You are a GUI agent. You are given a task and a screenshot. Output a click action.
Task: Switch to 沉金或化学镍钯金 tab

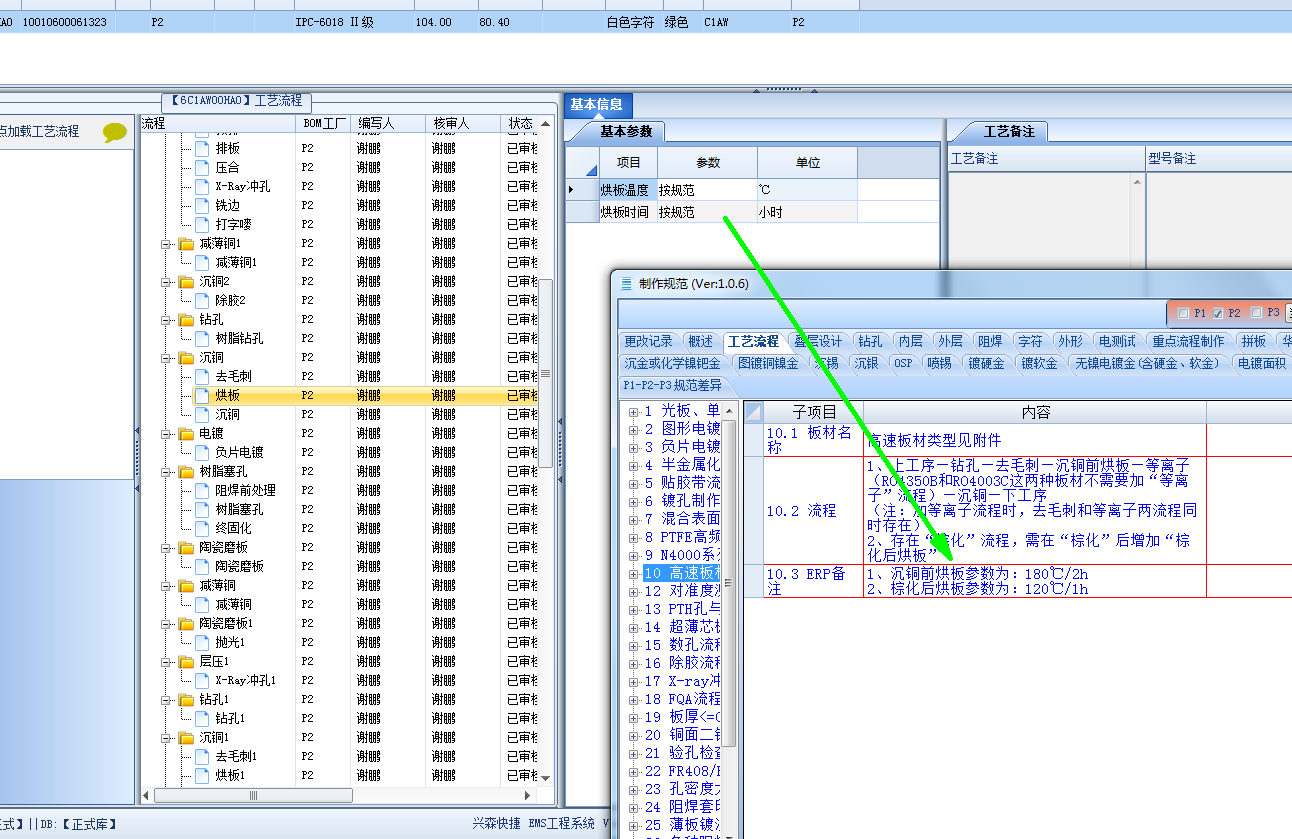tap(672, 363)
